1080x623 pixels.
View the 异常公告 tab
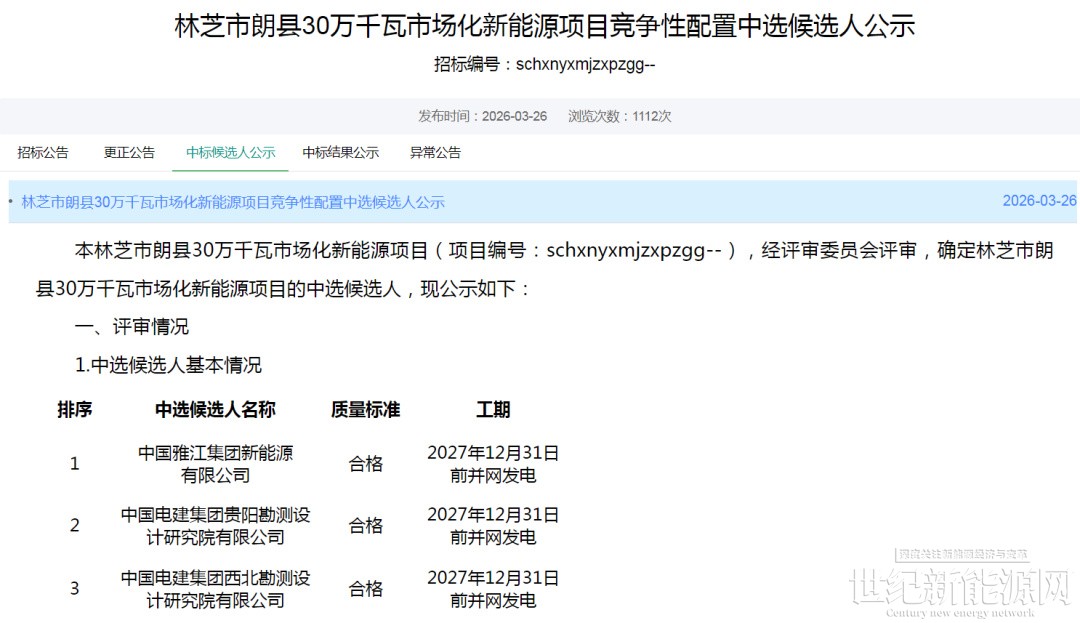(435, 153)
